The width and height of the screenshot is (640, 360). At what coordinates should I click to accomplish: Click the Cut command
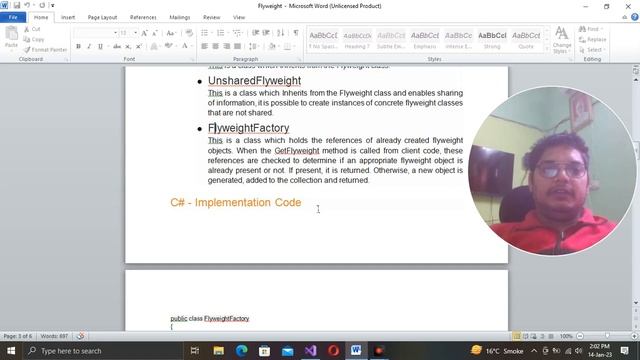pos(32,29)
